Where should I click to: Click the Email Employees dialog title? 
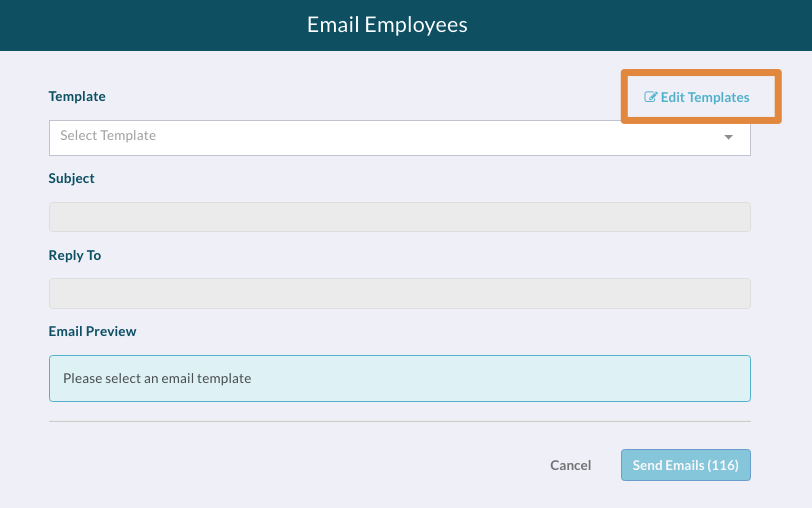pyautogui.click(x=387, y=25)
